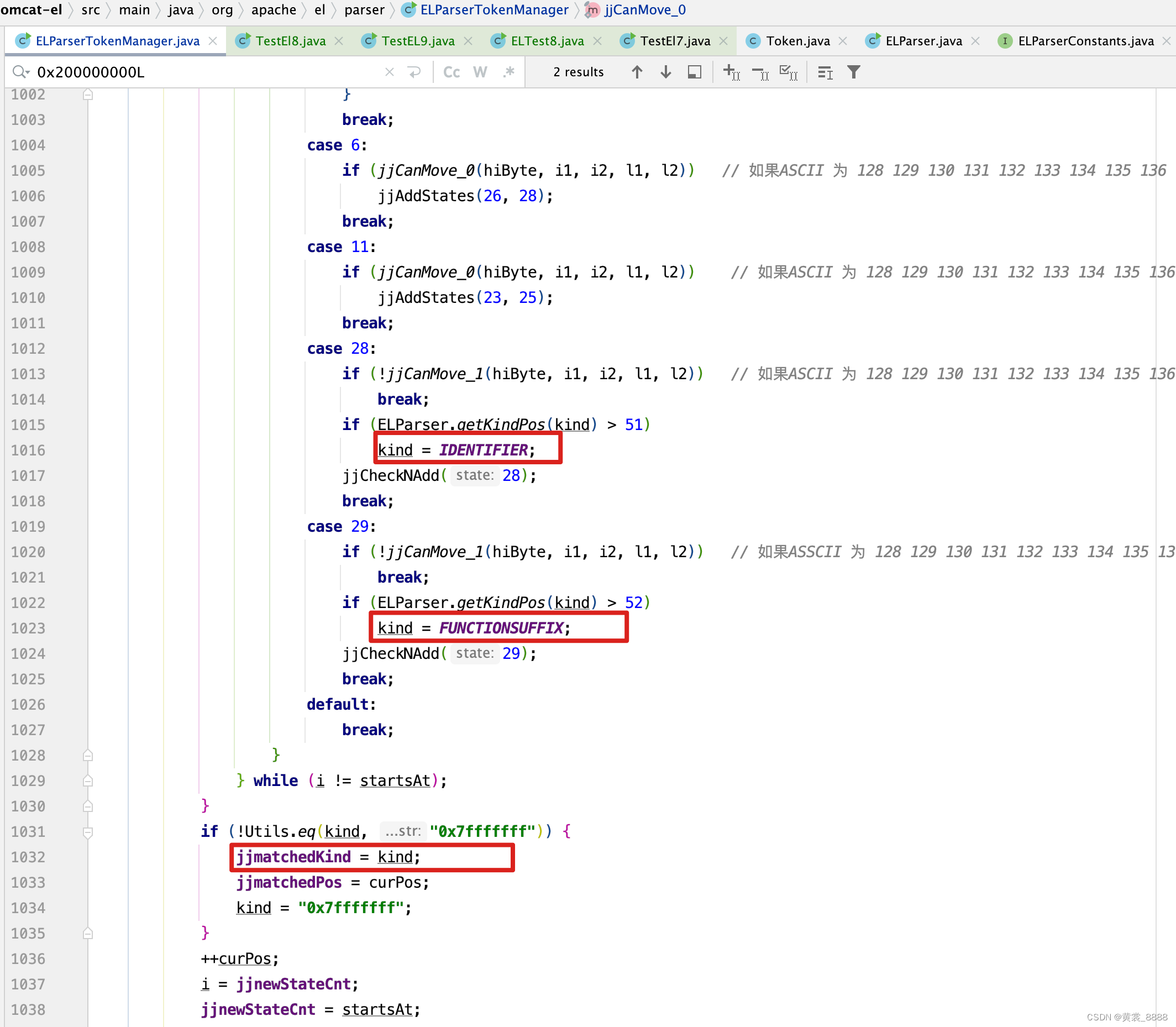The height and width of the screenshot is (1027, 1176).
Task: Close the TestEl7.java tab
Action: [724, 41]
